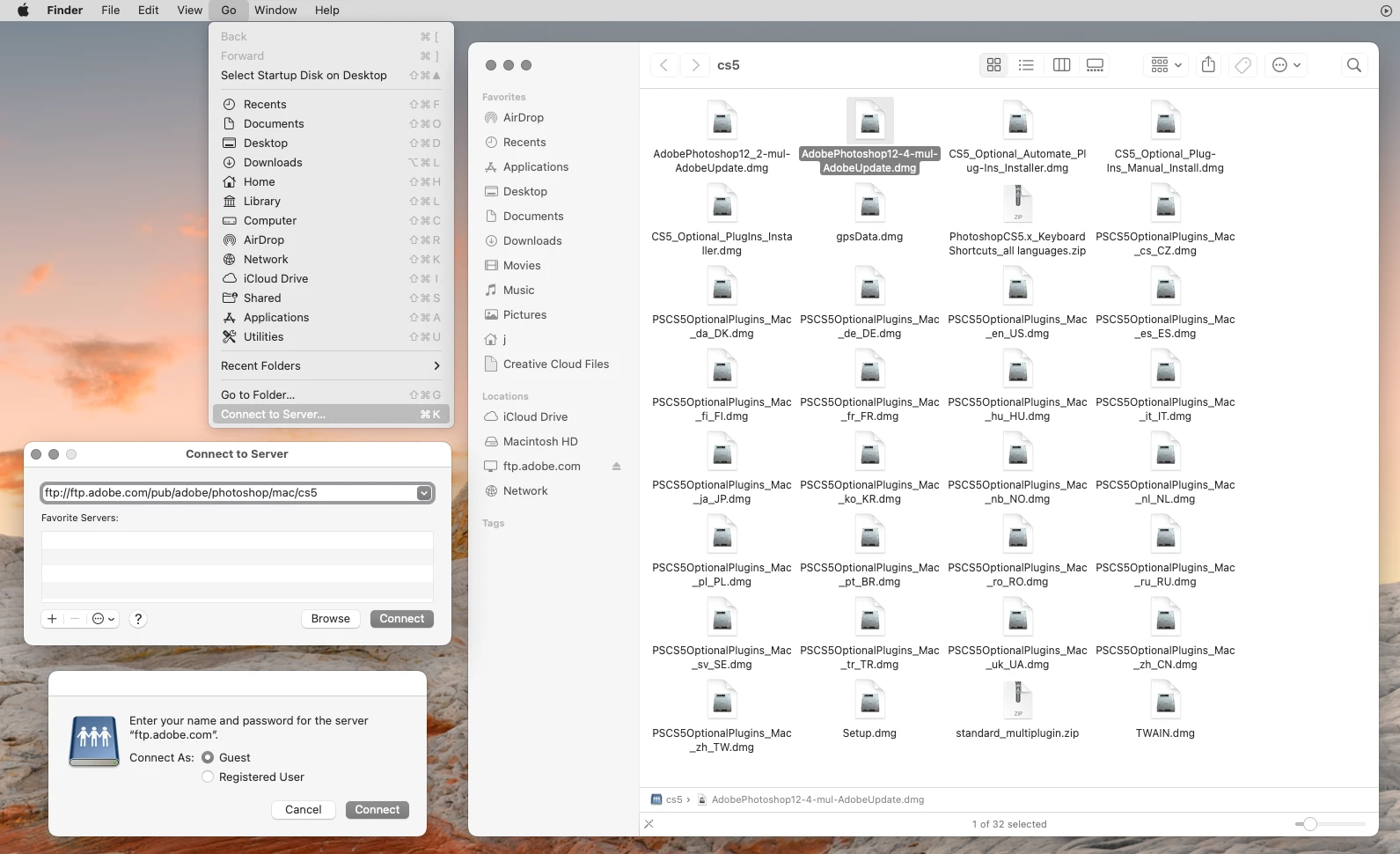Select Shared in the Go menu
Screen dimensions: 1400x854
(x=331, y=298)
